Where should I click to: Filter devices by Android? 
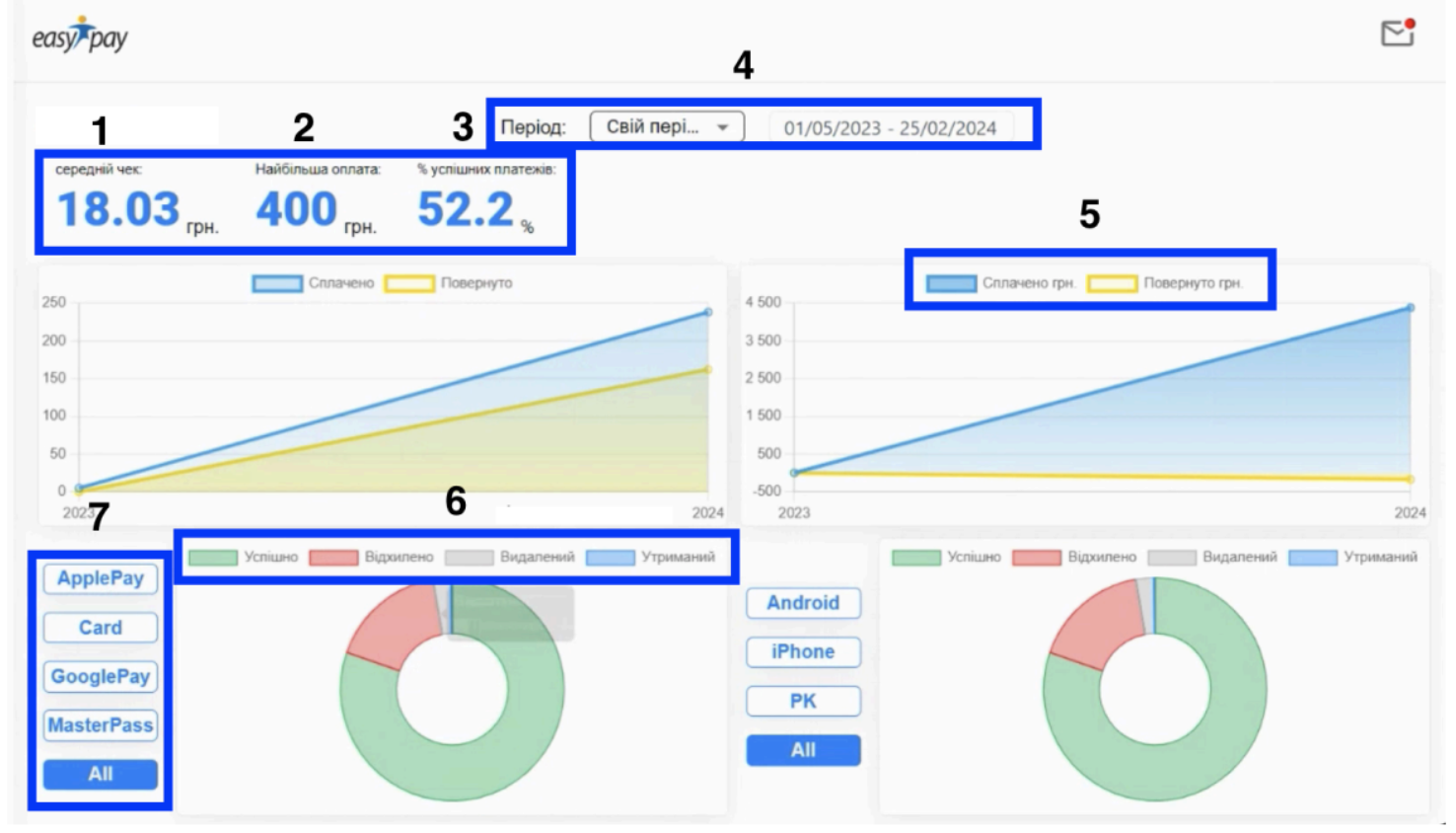803,603
